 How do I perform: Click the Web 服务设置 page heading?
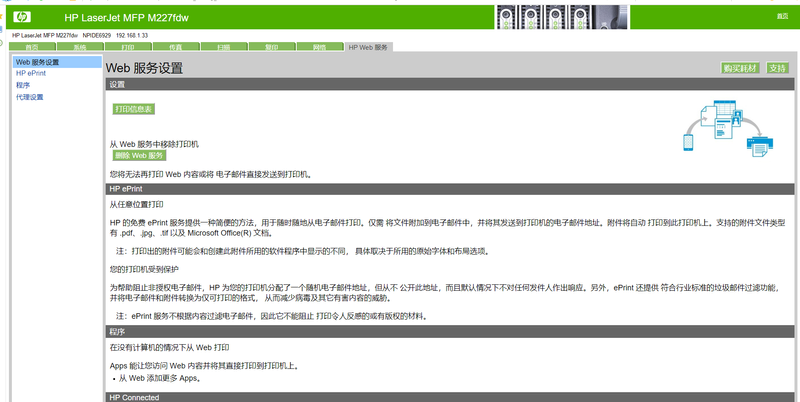[144, 68]
